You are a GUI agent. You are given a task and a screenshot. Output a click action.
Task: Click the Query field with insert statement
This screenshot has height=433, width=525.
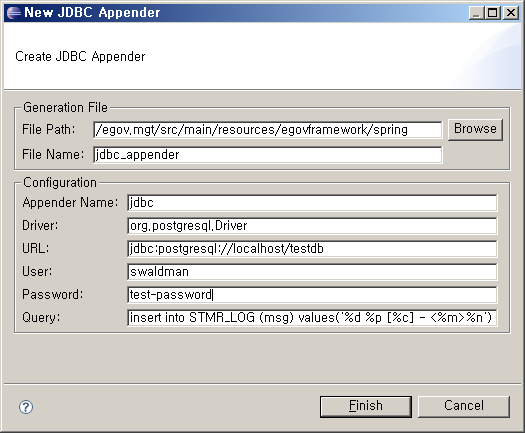tap(312, 317)
